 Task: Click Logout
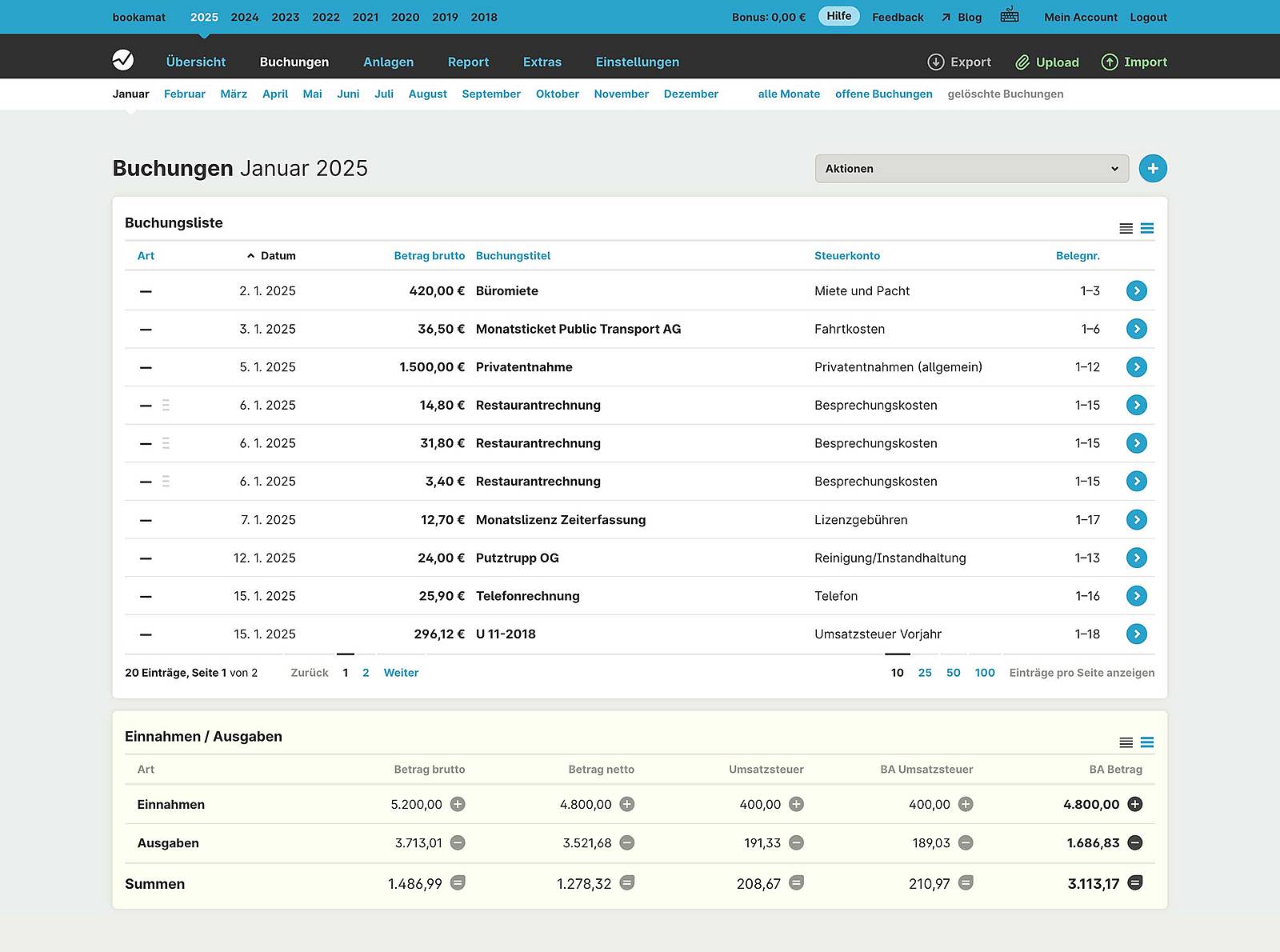[x=1148, y=17]
